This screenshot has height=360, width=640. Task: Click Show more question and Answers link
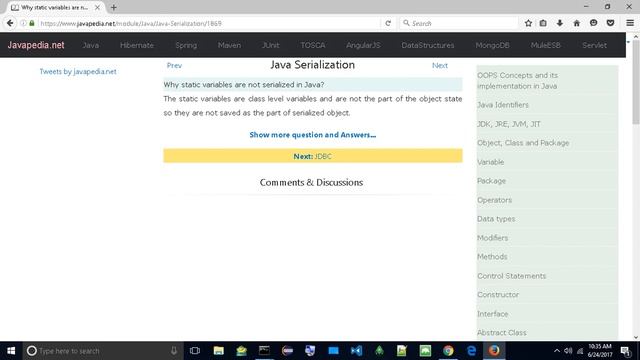[313, 135]
